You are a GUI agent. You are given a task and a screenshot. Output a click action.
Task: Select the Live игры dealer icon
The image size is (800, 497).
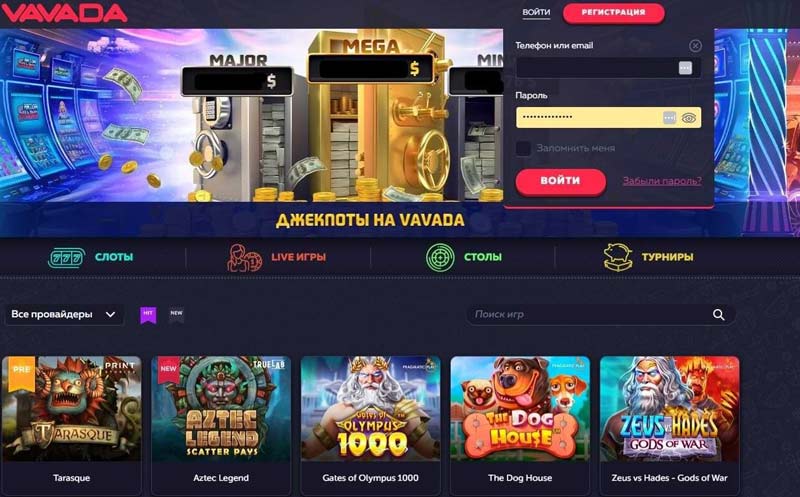click(x=244, y=258)
